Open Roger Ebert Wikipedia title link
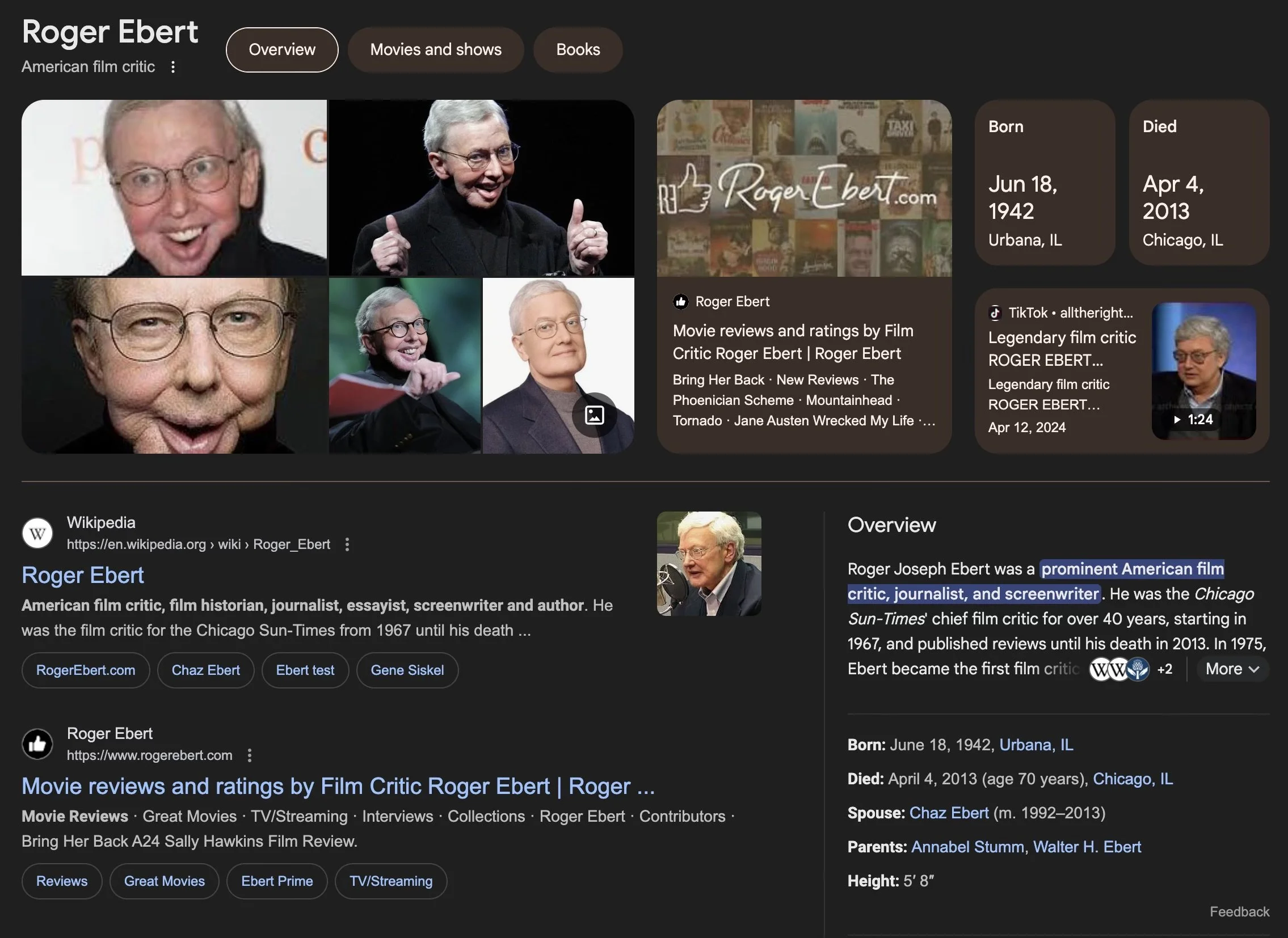The height and width of the screenshot is (938, 1288). pyautogui.click(x=83, y=575)
